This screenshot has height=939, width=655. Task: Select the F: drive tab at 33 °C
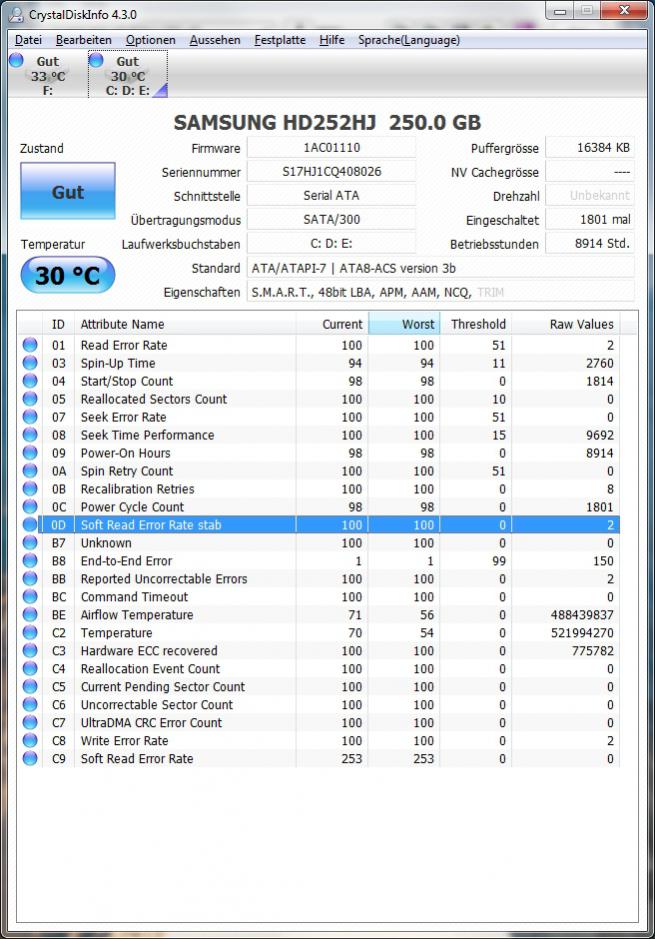pos(47,75)
